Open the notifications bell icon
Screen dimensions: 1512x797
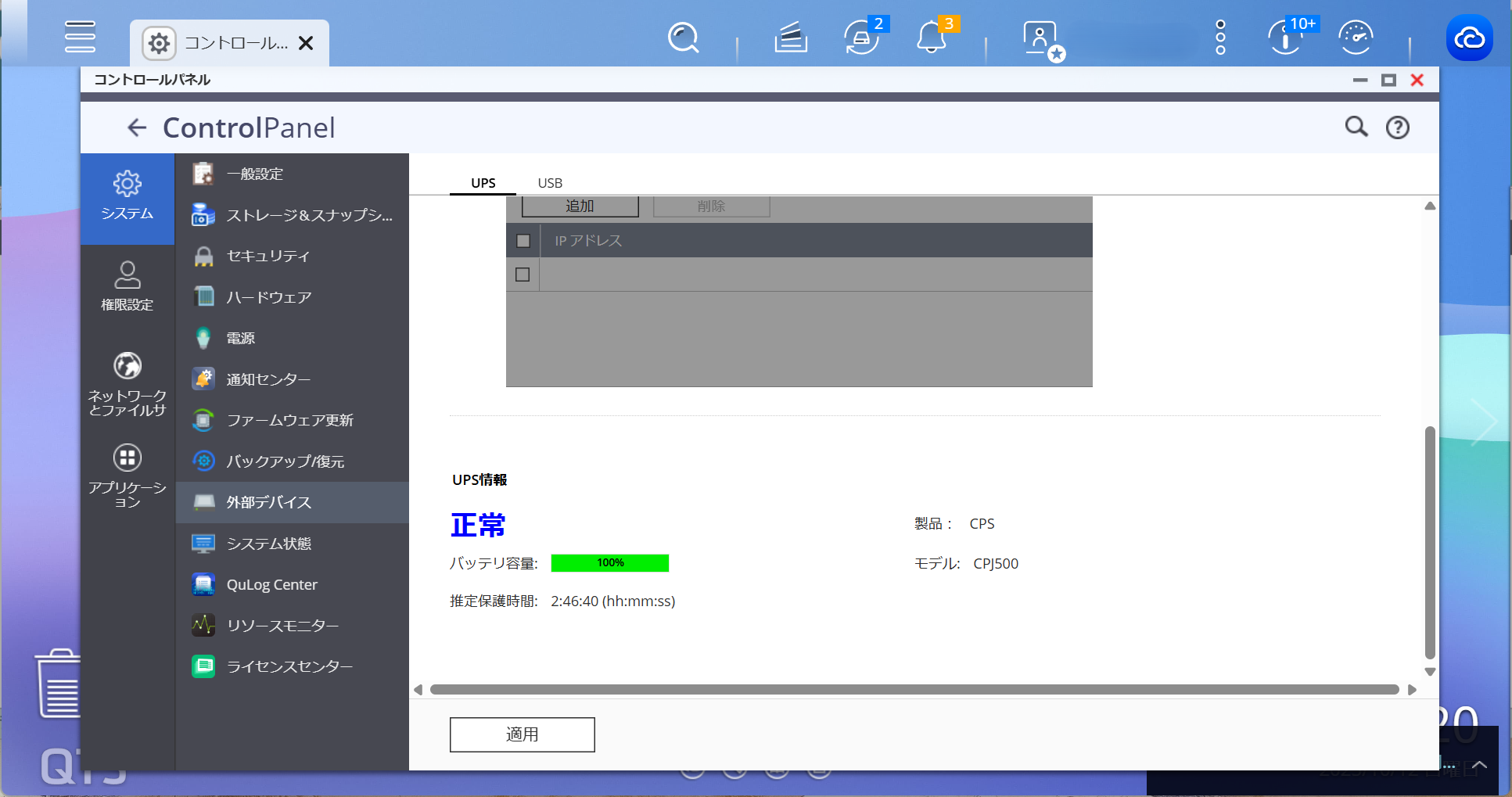(x=931, y=38)
